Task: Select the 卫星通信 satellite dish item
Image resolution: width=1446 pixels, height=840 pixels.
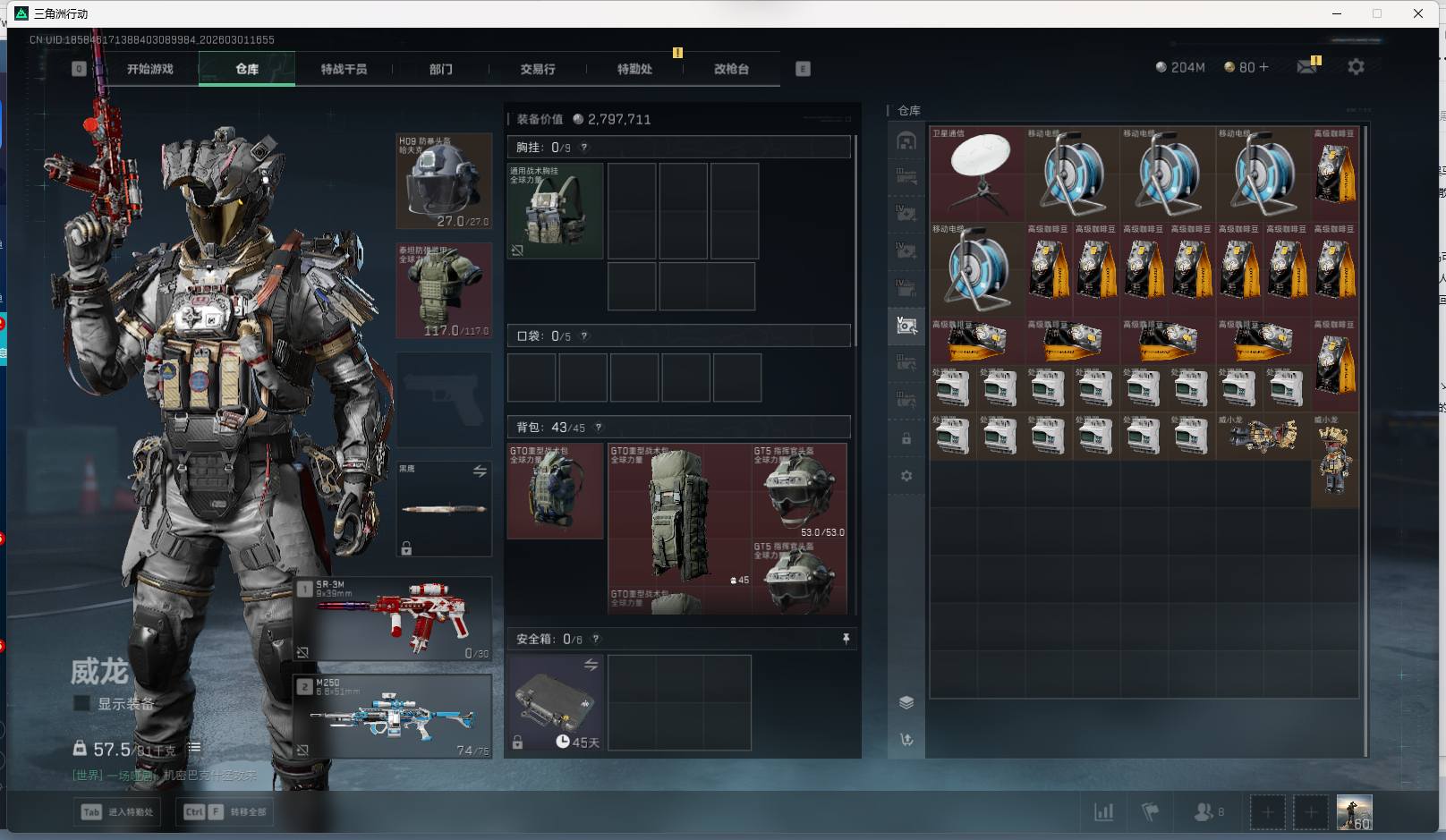Action: click(x=977, y=174)
